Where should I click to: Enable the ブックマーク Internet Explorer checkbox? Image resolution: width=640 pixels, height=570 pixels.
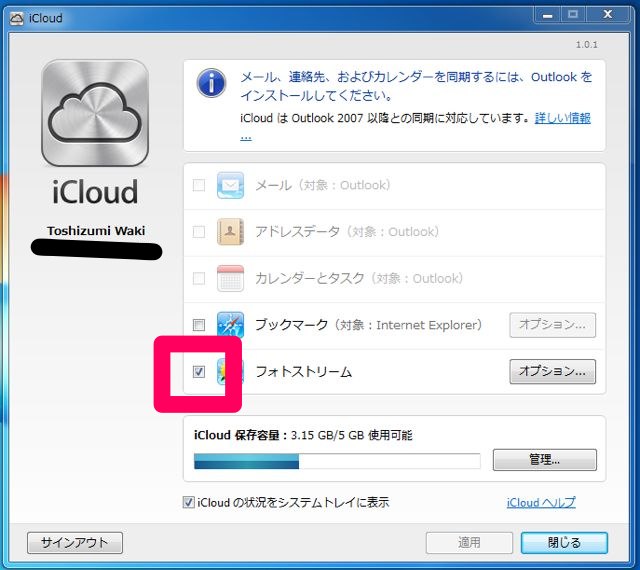tap(199, 325)
